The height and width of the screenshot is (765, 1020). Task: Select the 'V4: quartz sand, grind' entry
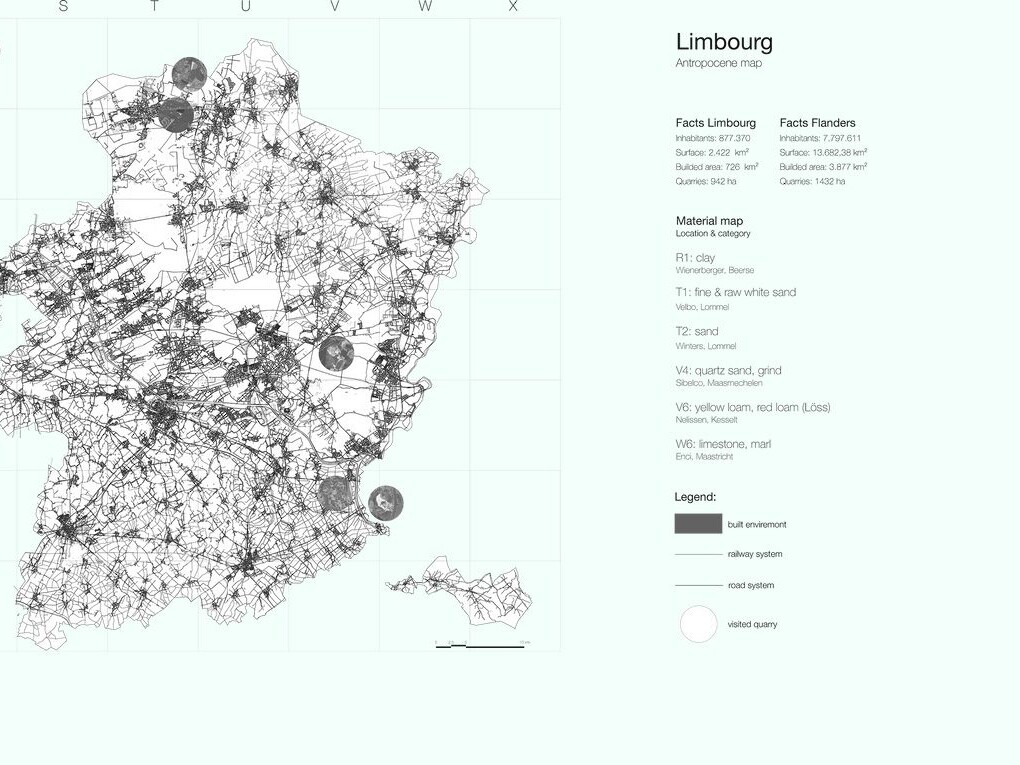pyautogui.click(x=729, y=371)
